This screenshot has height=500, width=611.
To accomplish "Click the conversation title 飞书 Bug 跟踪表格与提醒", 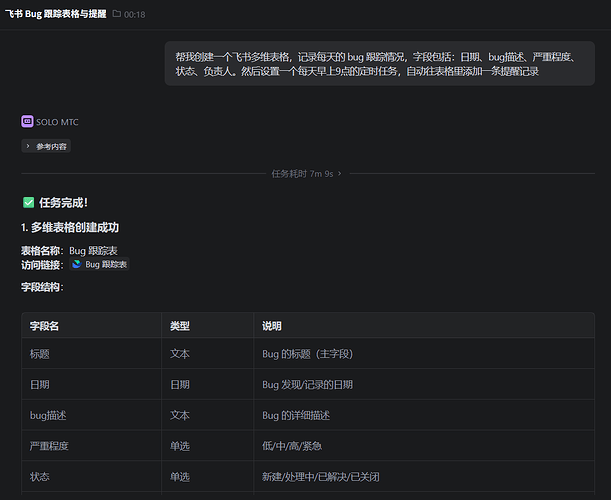I will 56,14.
